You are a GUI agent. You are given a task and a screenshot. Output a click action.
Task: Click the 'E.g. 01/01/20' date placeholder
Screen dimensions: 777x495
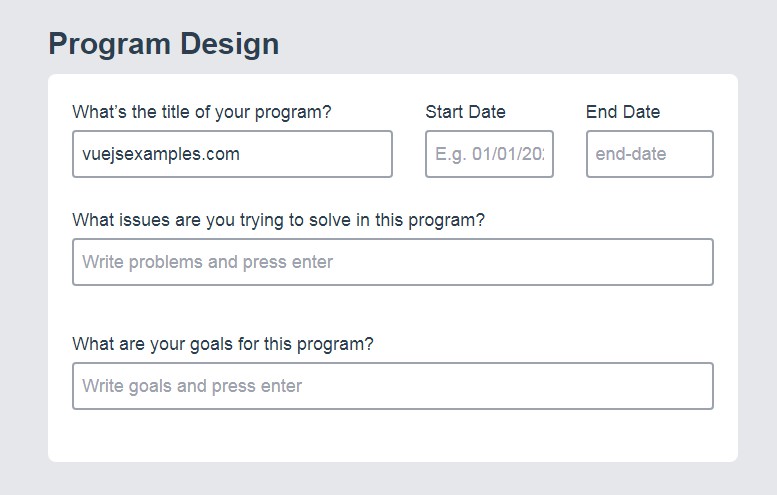tap(490, 155)
